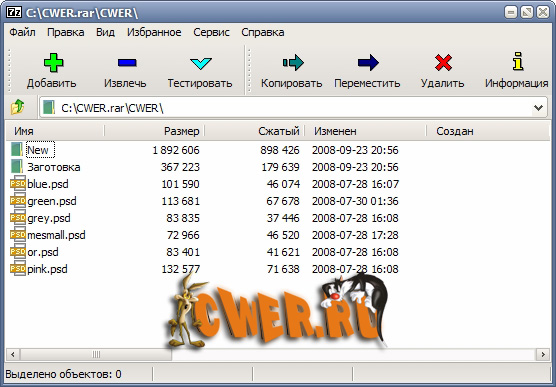Click the PSD icon of mesmall.psd
Image resolution: width=556 pixels, height=387 pixels.
(x=18, y=235)
